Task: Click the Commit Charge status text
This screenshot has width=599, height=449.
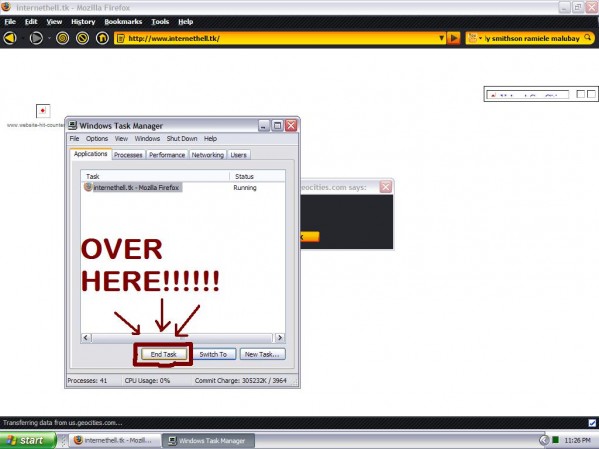Action: (x=240, y=381)
